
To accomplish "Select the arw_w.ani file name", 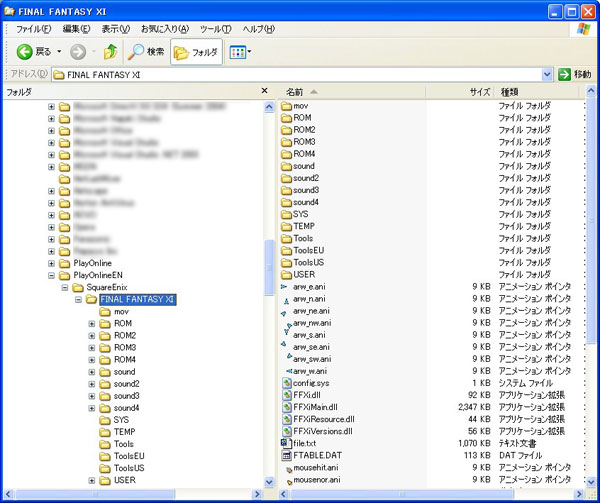I will tap(310, 371).
